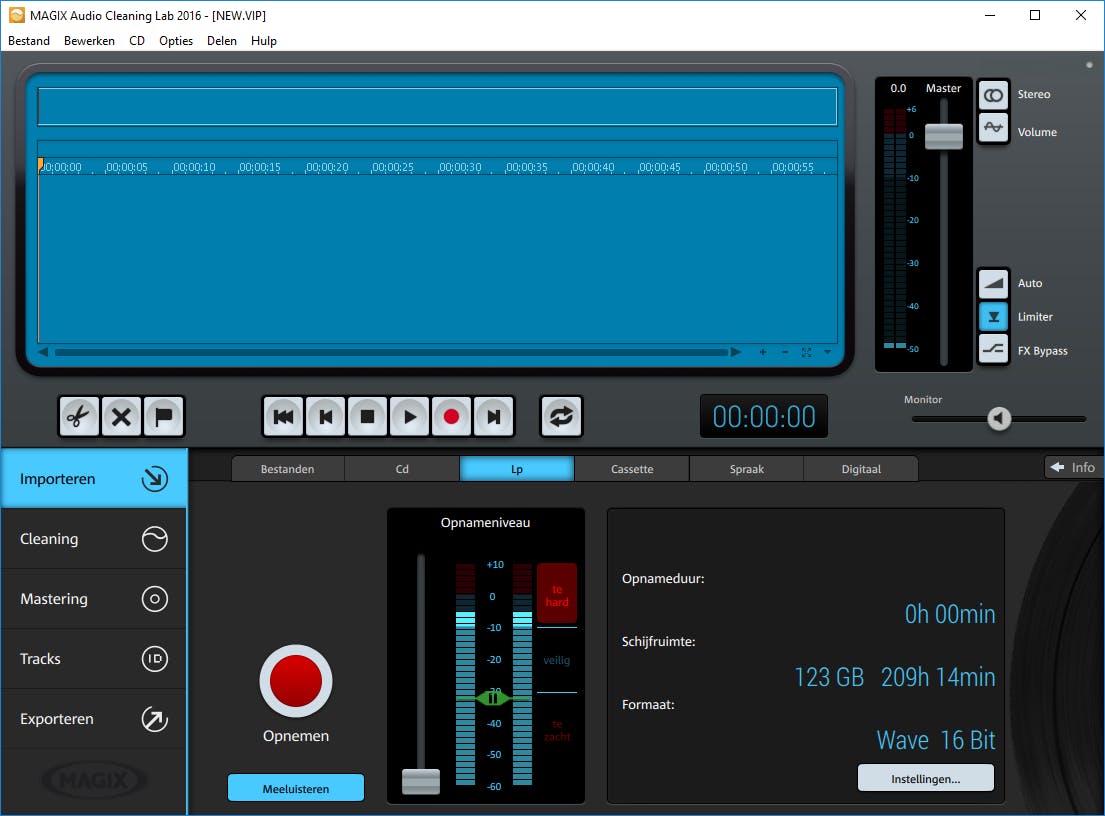
Task: Click the '123 GB' disk space value
Action: (x=829, y=677)
